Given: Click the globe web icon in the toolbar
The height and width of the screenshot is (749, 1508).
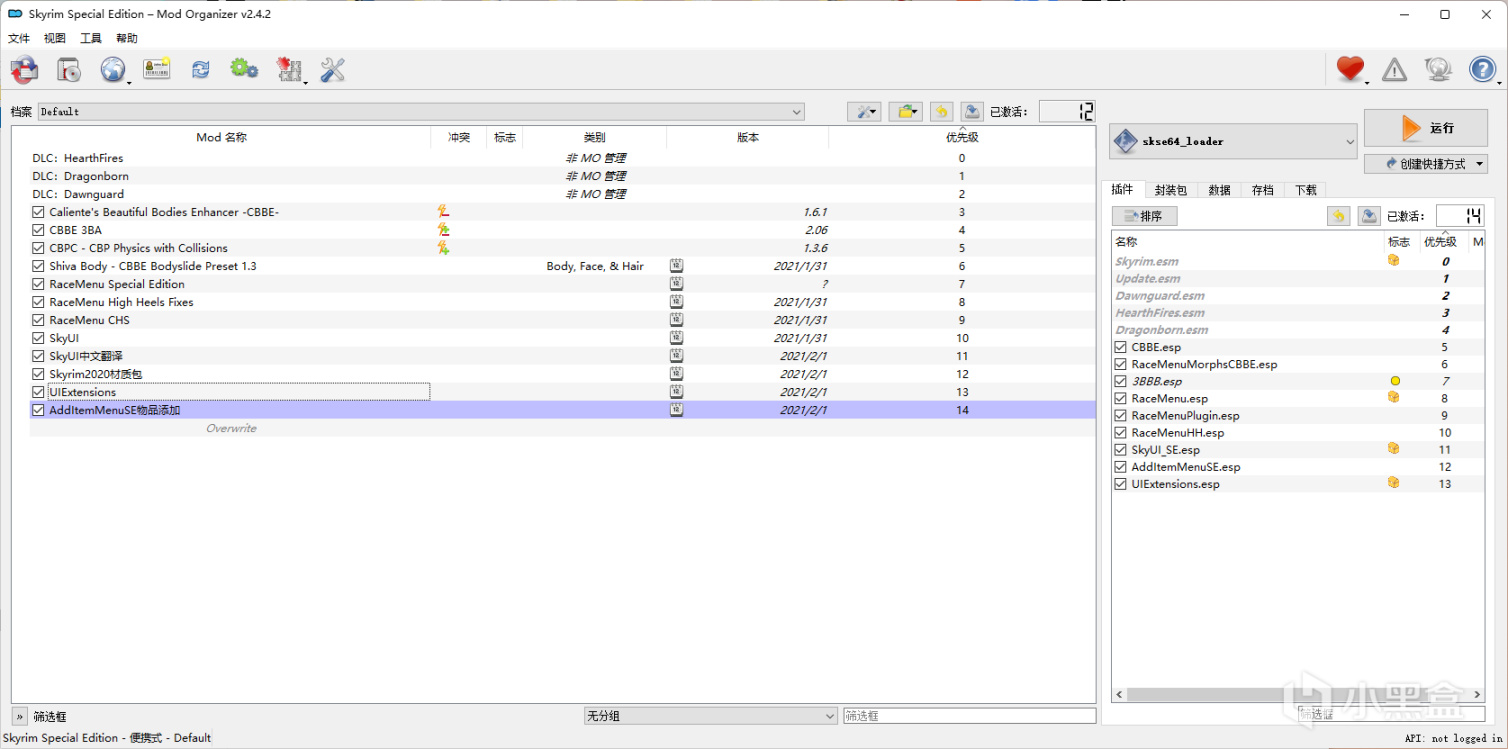Looking at the screenshot, I should [x=112, y=69].
